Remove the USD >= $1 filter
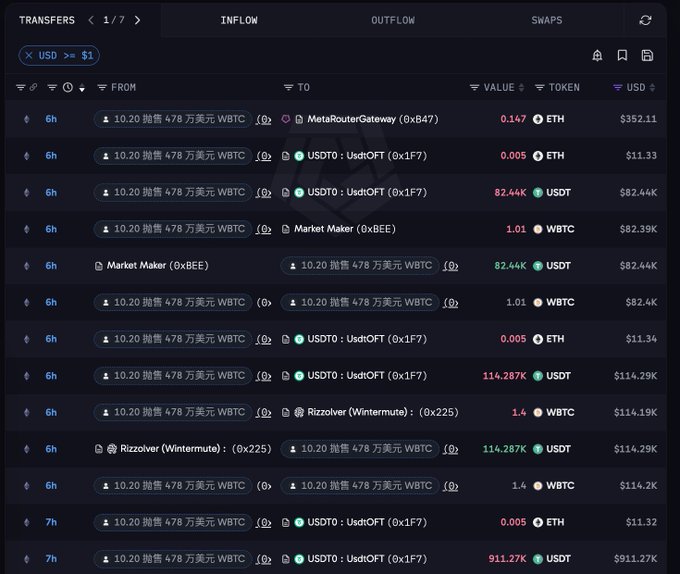This screenshot has width=680, height=574. coord(29,55)
